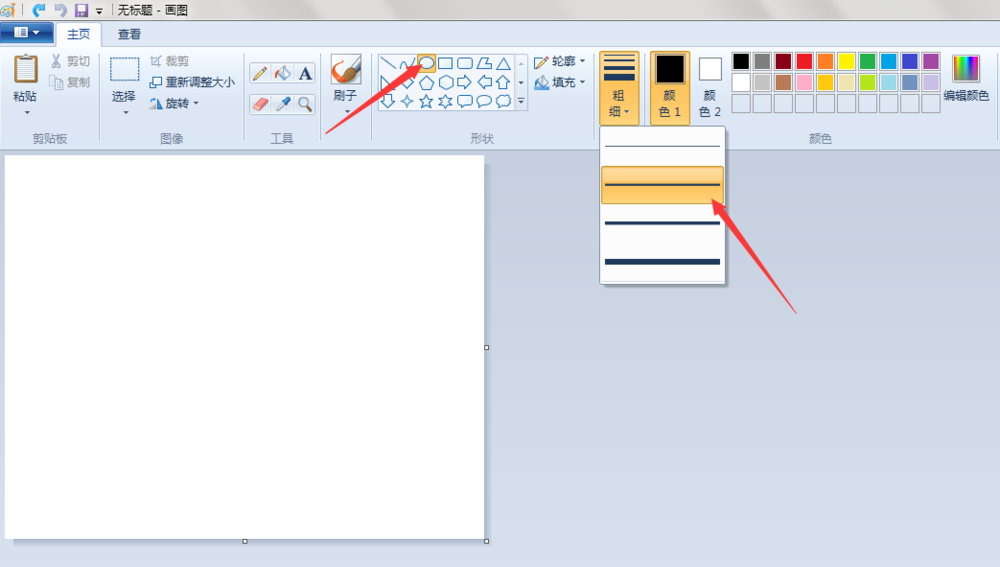1000x567 pixels.
Task: Click the Brush tool icon
Action: (346, 70)
